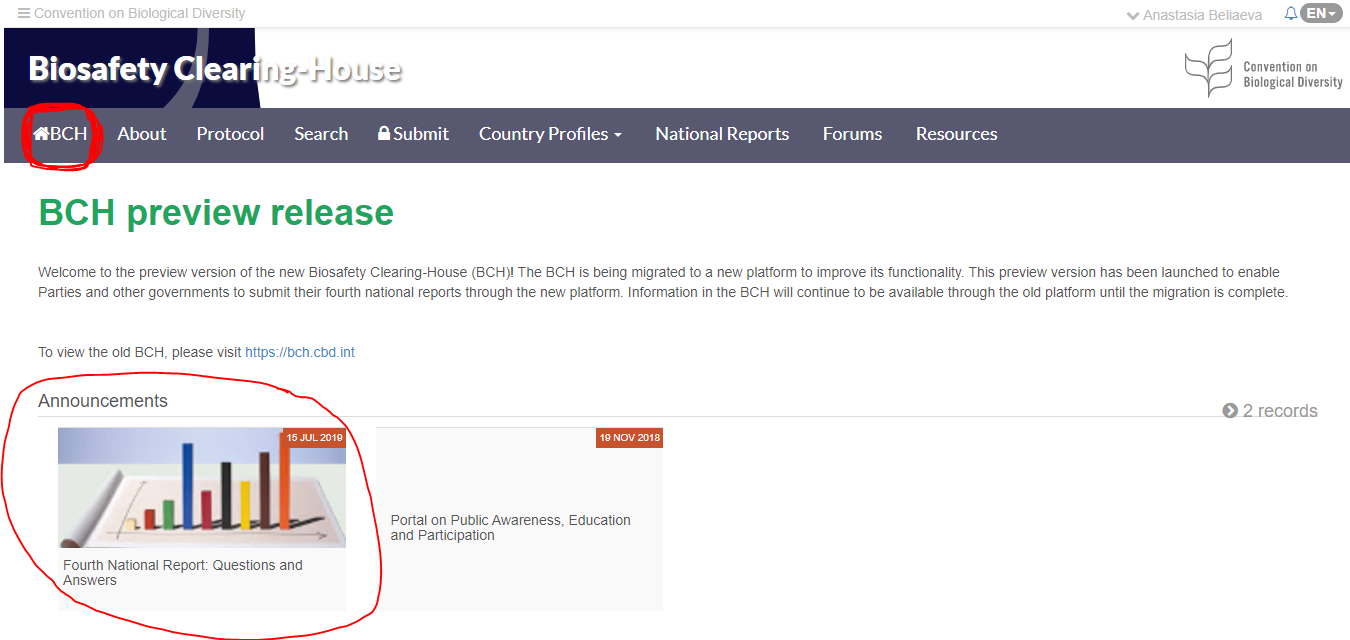Open Portal on Public Awareness announcement
This screenshot has width=1350, height=640.
pos(510,527)
